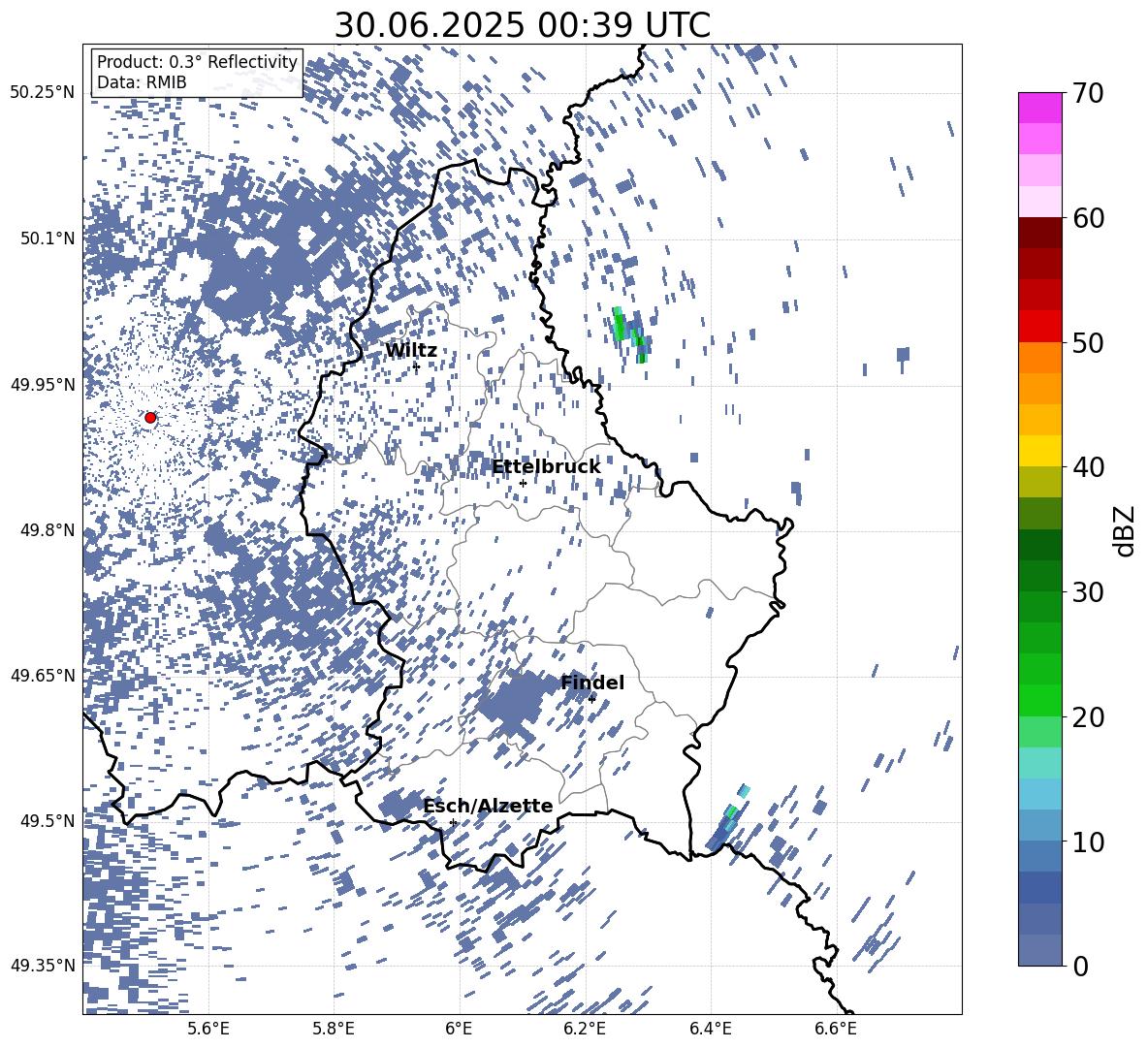This screenshot has height=1048, width=1148.
Task: Click the 6.4°E longitude label
Action: click(710, 1029)
